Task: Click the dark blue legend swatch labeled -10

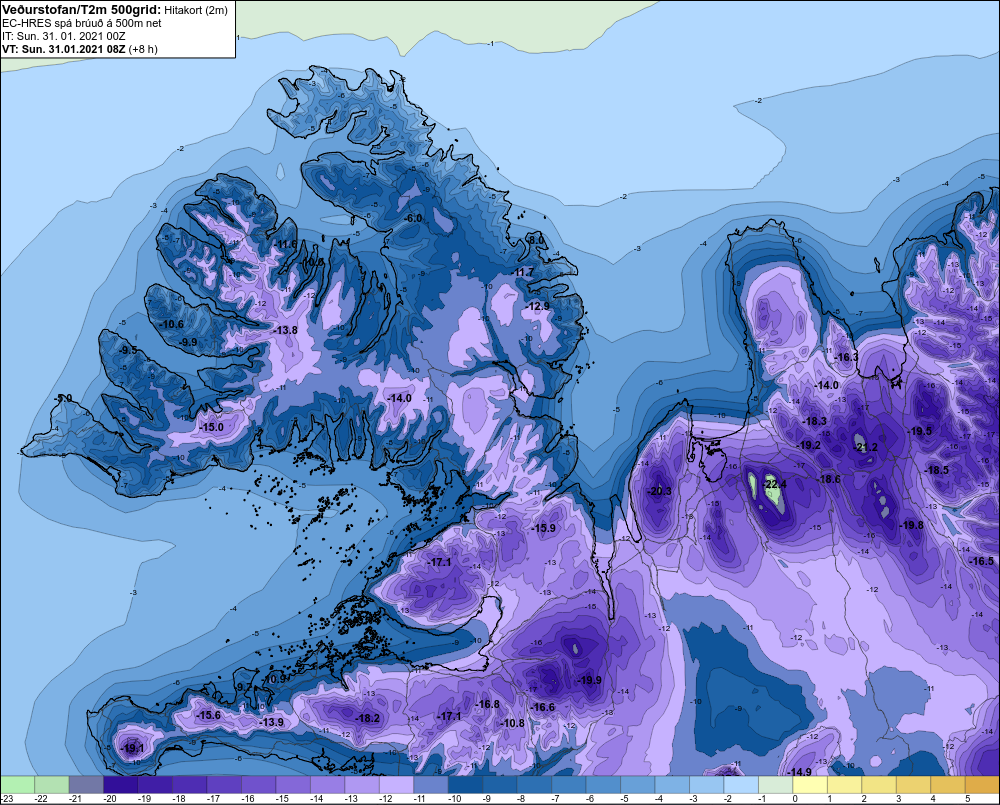Action: pyautogui.click(x=466, y=784)
